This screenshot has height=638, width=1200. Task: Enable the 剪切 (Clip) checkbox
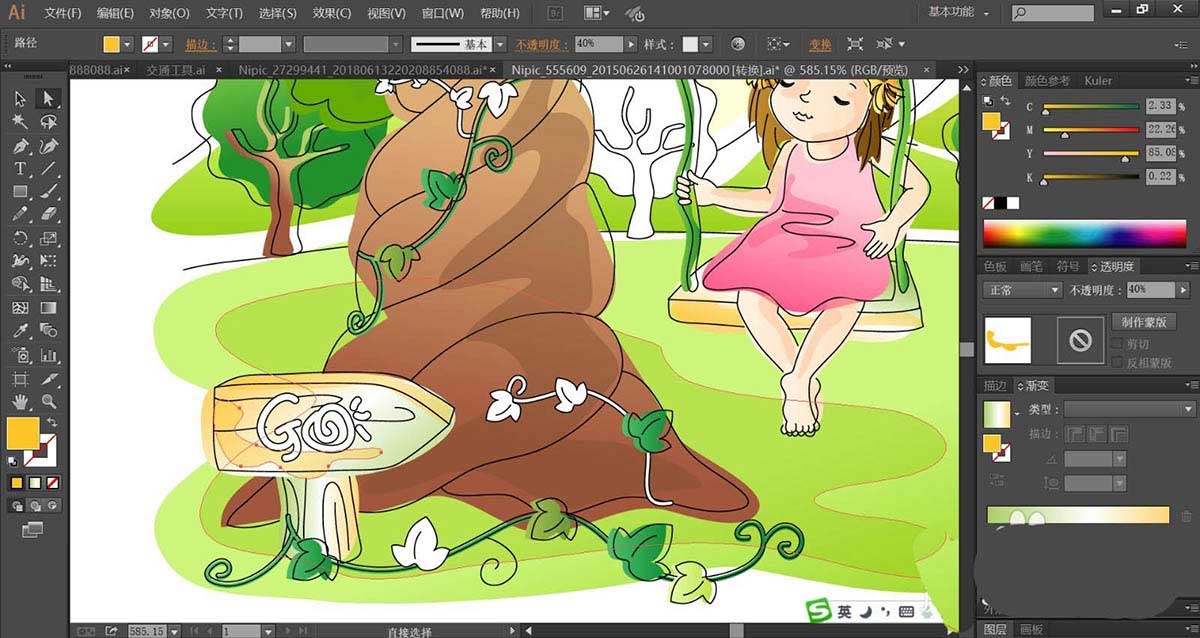pos(1117,343)
